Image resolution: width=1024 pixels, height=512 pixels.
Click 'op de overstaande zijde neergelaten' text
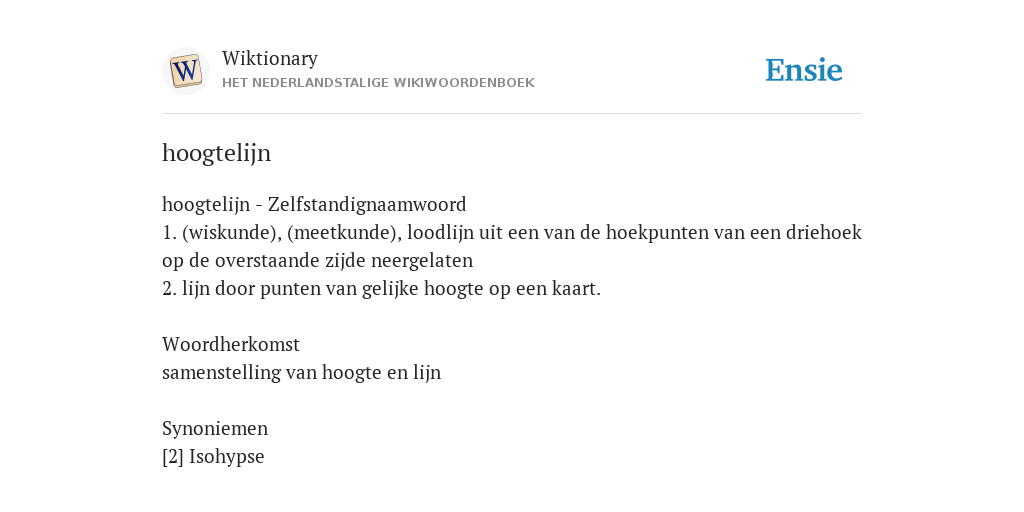click(x=317, y=261)
